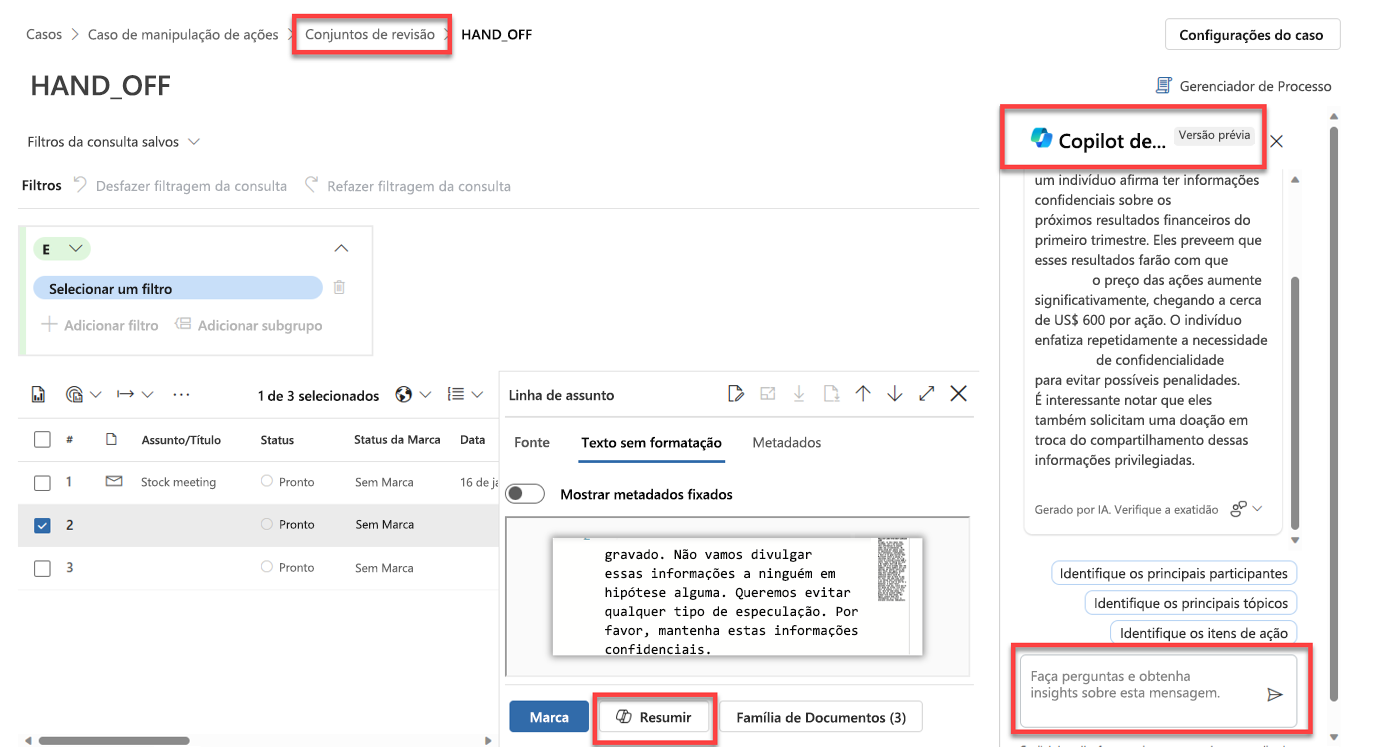
Task: Expand the document viewer to full size
Action: click(927, 394)
